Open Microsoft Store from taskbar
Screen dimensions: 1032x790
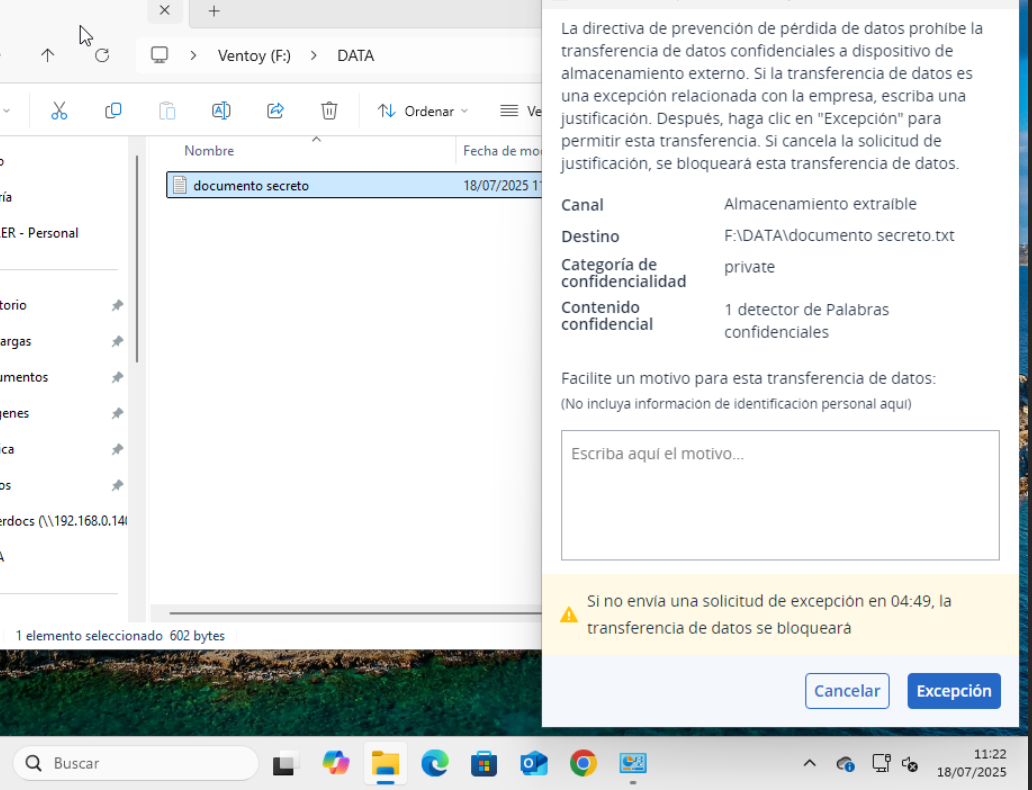click(x=484, y=764)
